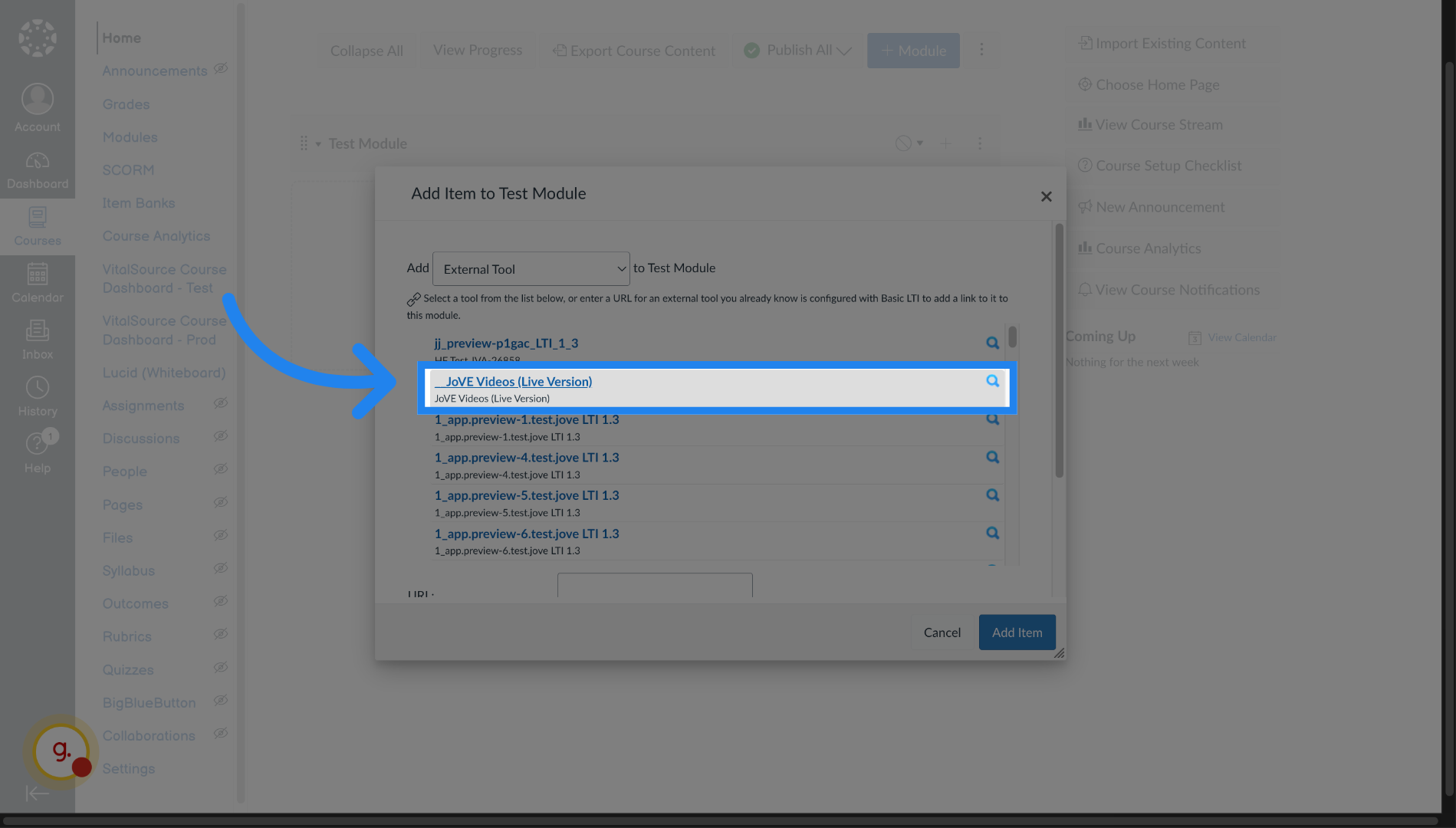The image size is (1456, 828).
Task: Toggle visibility eye next to Pages
Action: 221,502
